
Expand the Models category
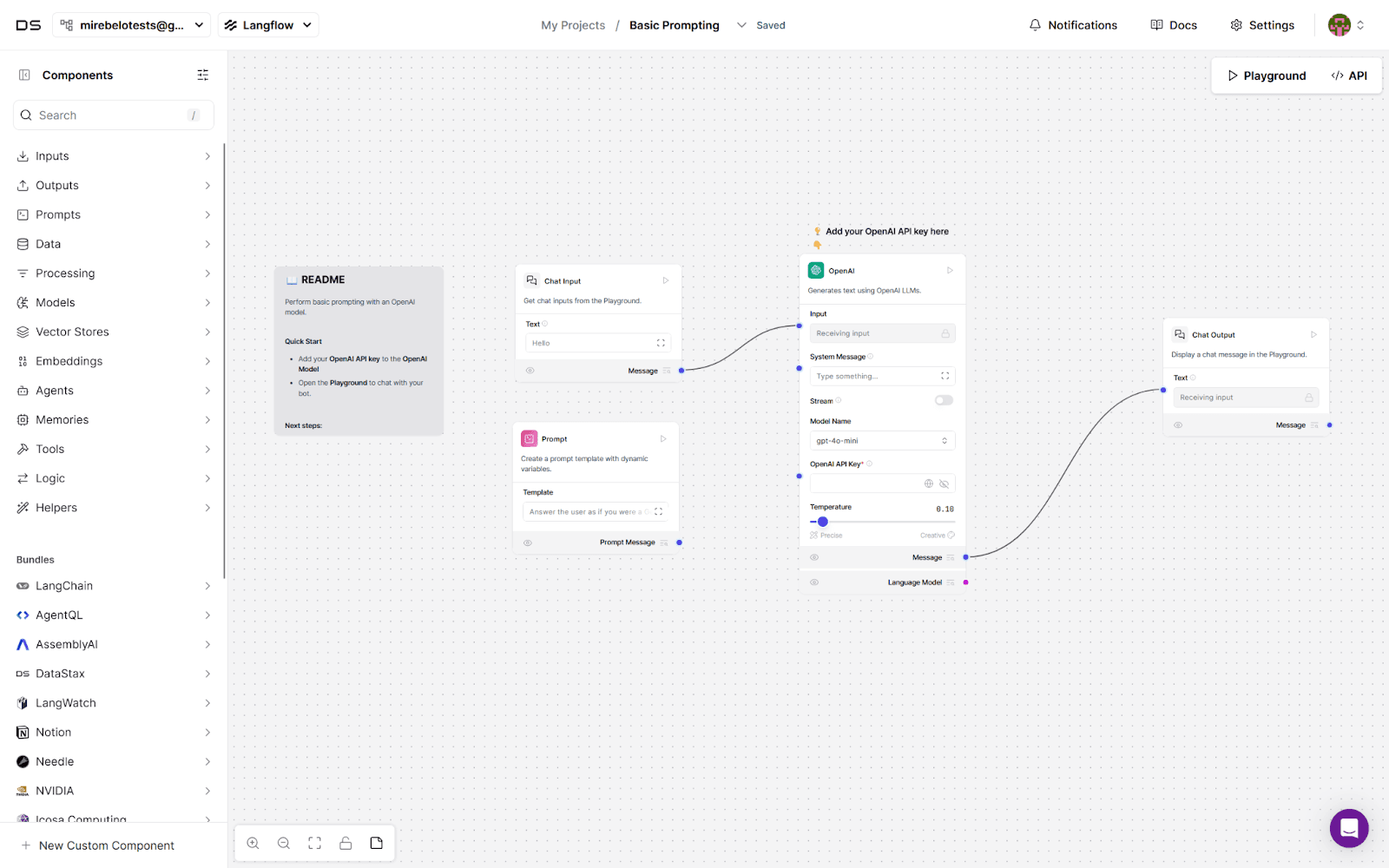(x=115, y=302)
